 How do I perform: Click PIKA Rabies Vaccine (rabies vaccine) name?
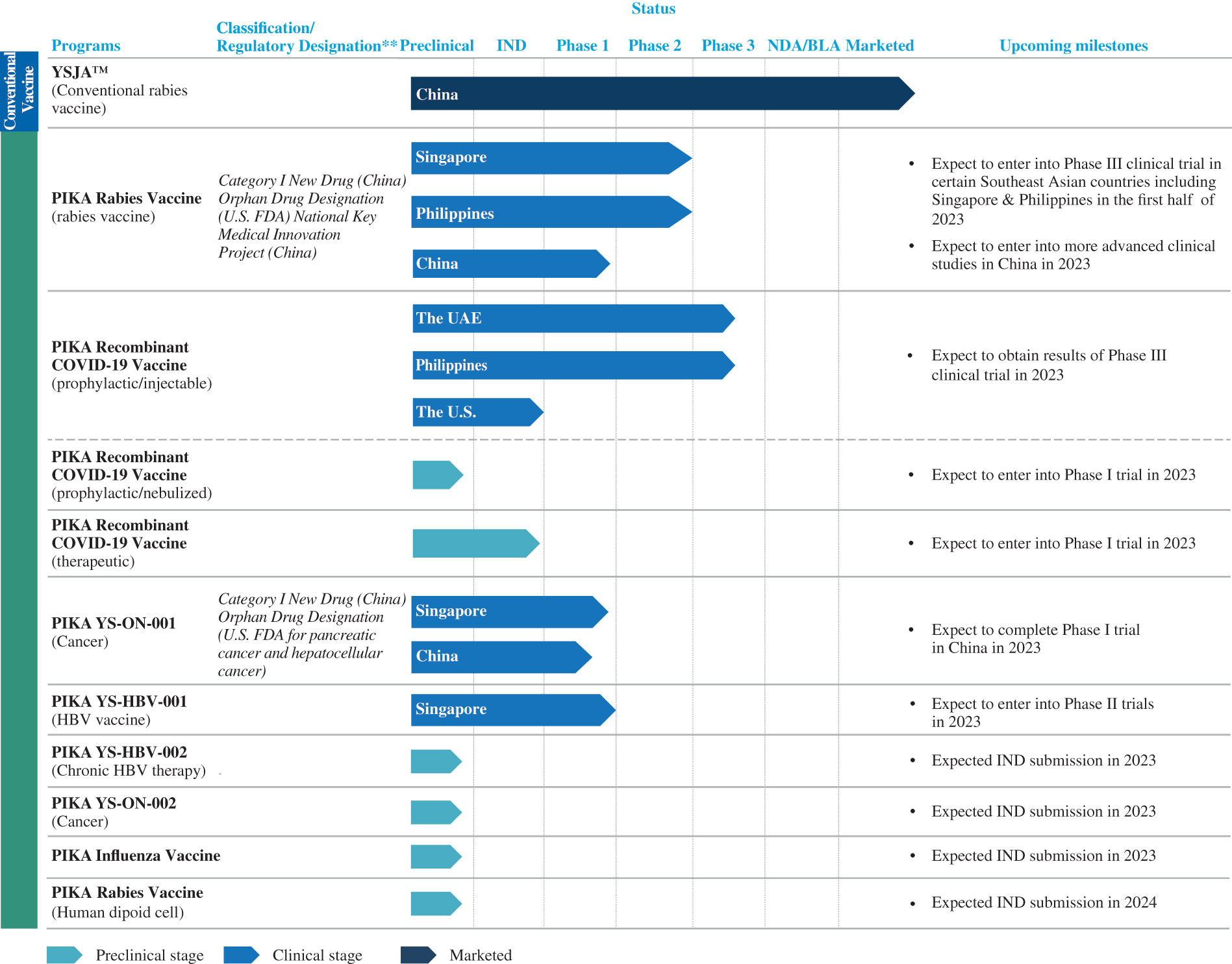(x=127, y=207)
